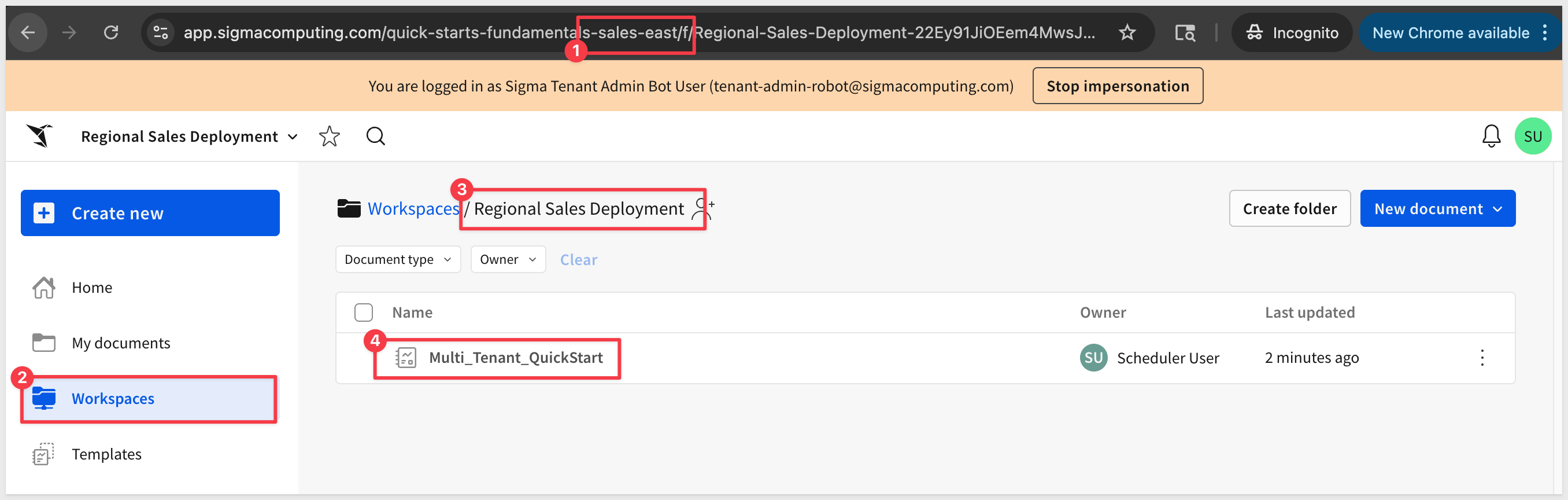Click the SU user avatar

click(x=1532, y=136)
